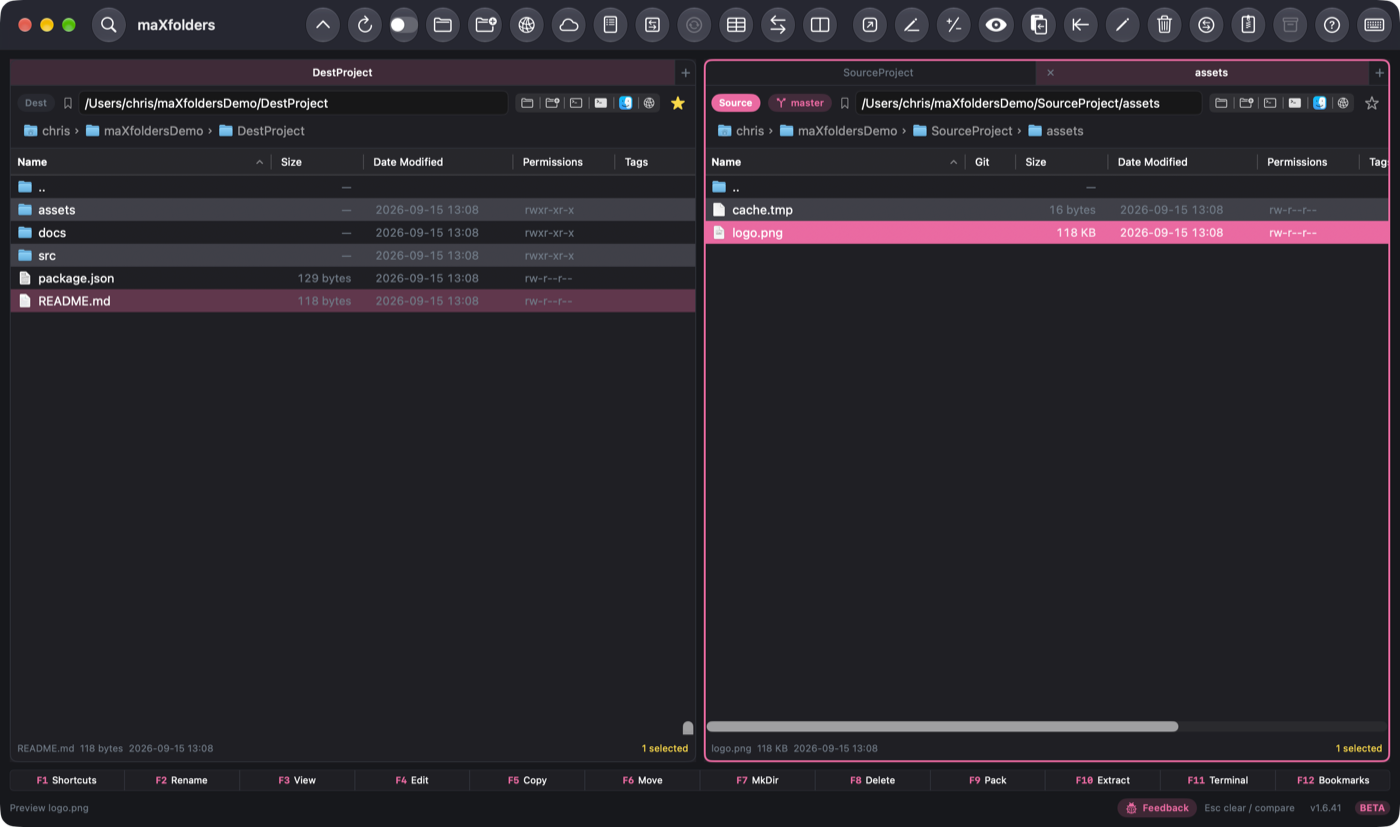Select package.json in left panel
The image size is (1400, 827).
click(x=353, y=278)
